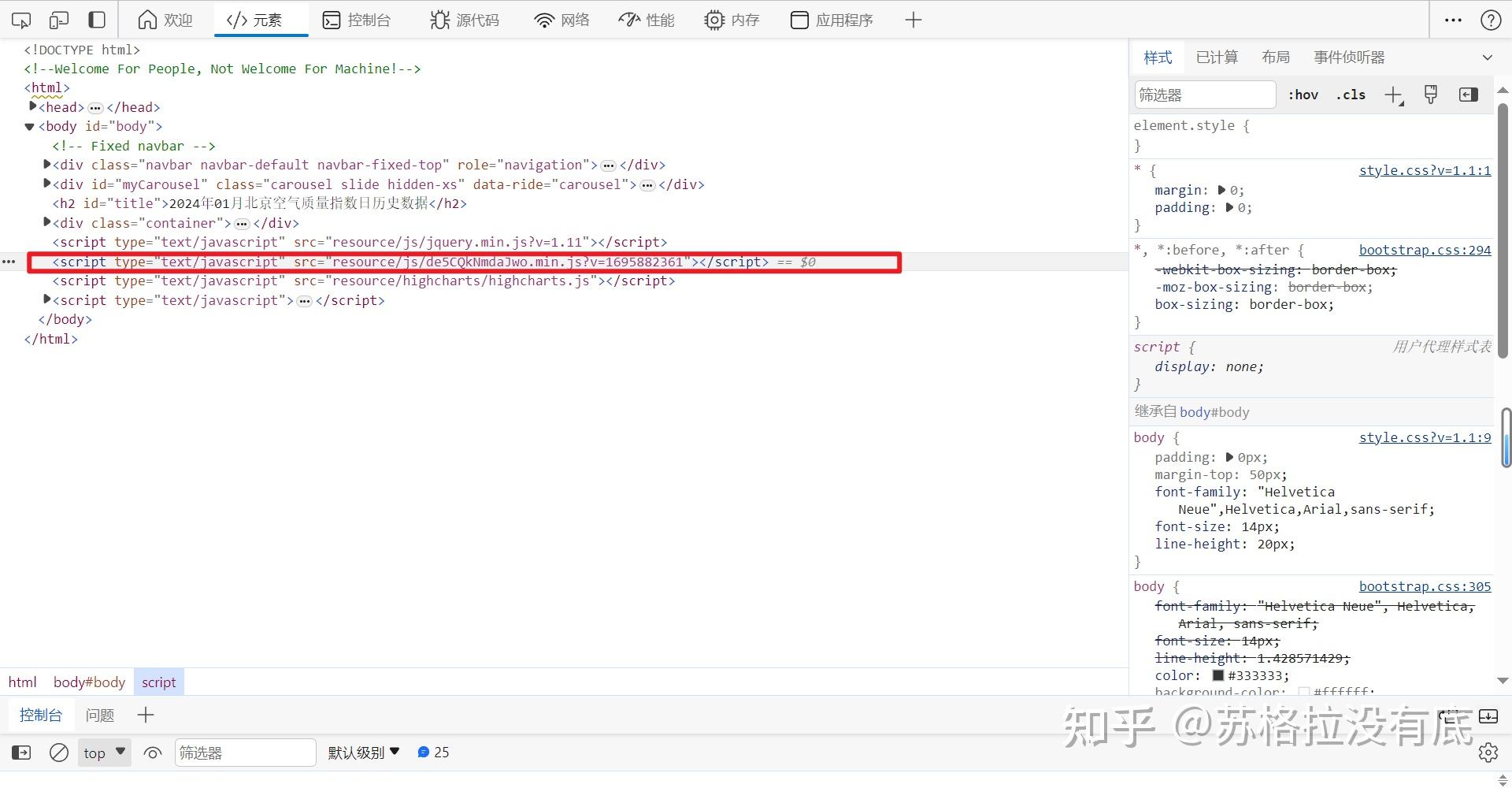Toggle the .cls classes editor
The image size is (1512, 788).
(x=1351, y=95)
